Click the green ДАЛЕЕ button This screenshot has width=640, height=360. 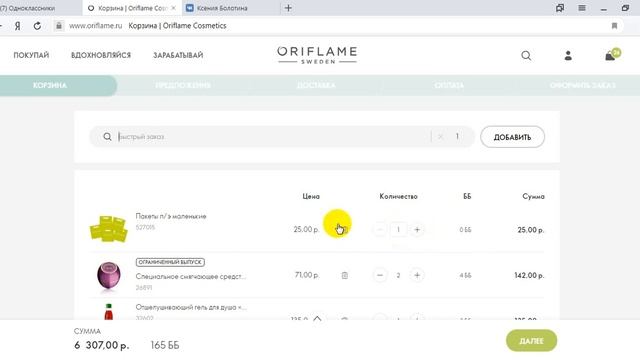pyautogui.click(x=531, y=341)
